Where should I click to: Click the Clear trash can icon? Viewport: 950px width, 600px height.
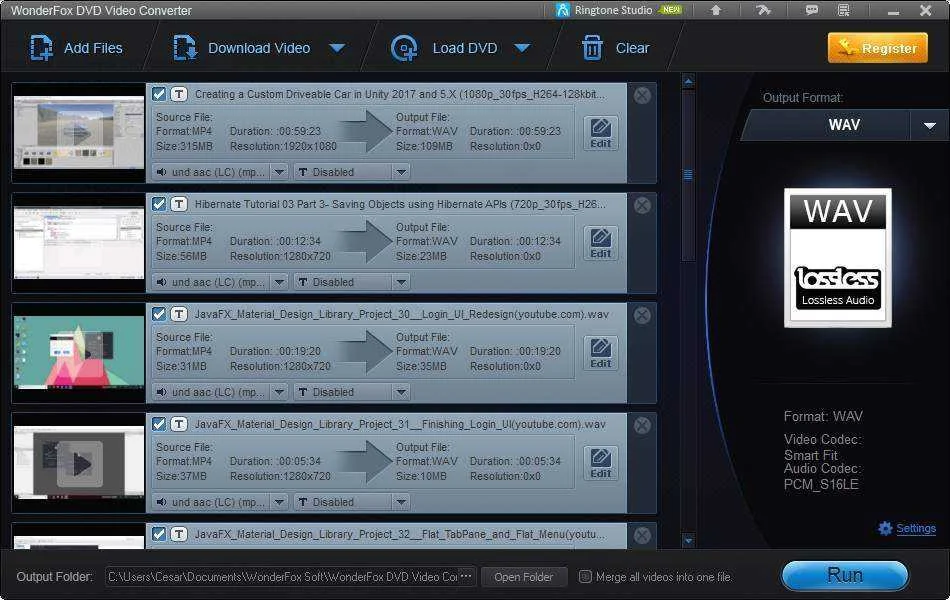coord(592,48)
